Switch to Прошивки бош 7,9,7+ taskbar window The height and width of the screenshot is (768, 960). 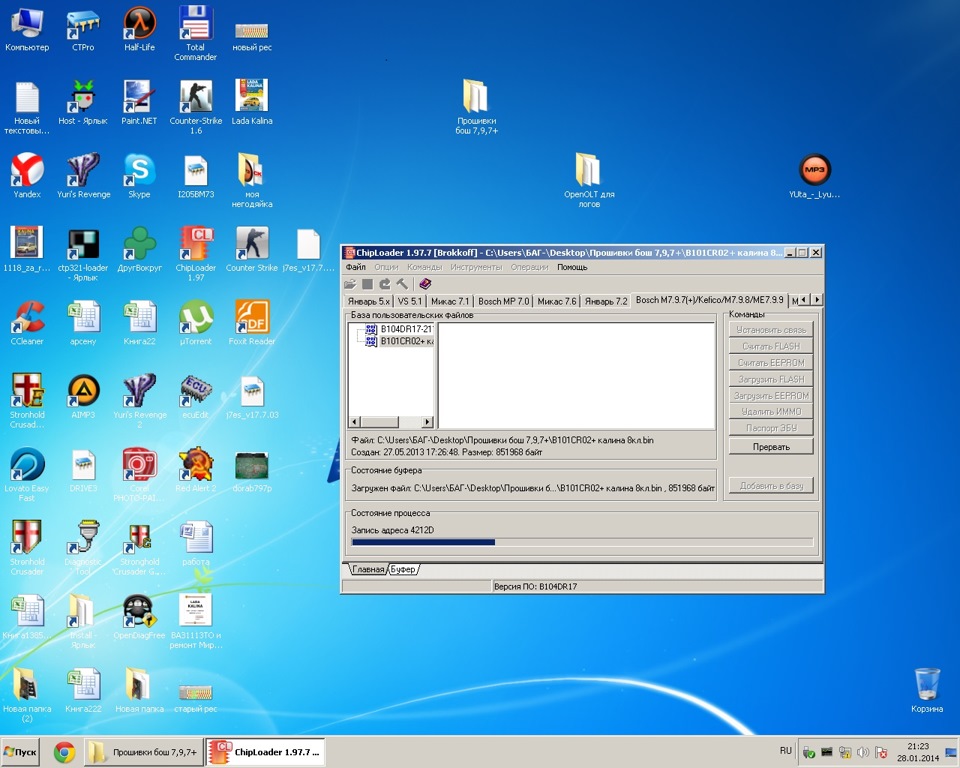coord(143,752)
